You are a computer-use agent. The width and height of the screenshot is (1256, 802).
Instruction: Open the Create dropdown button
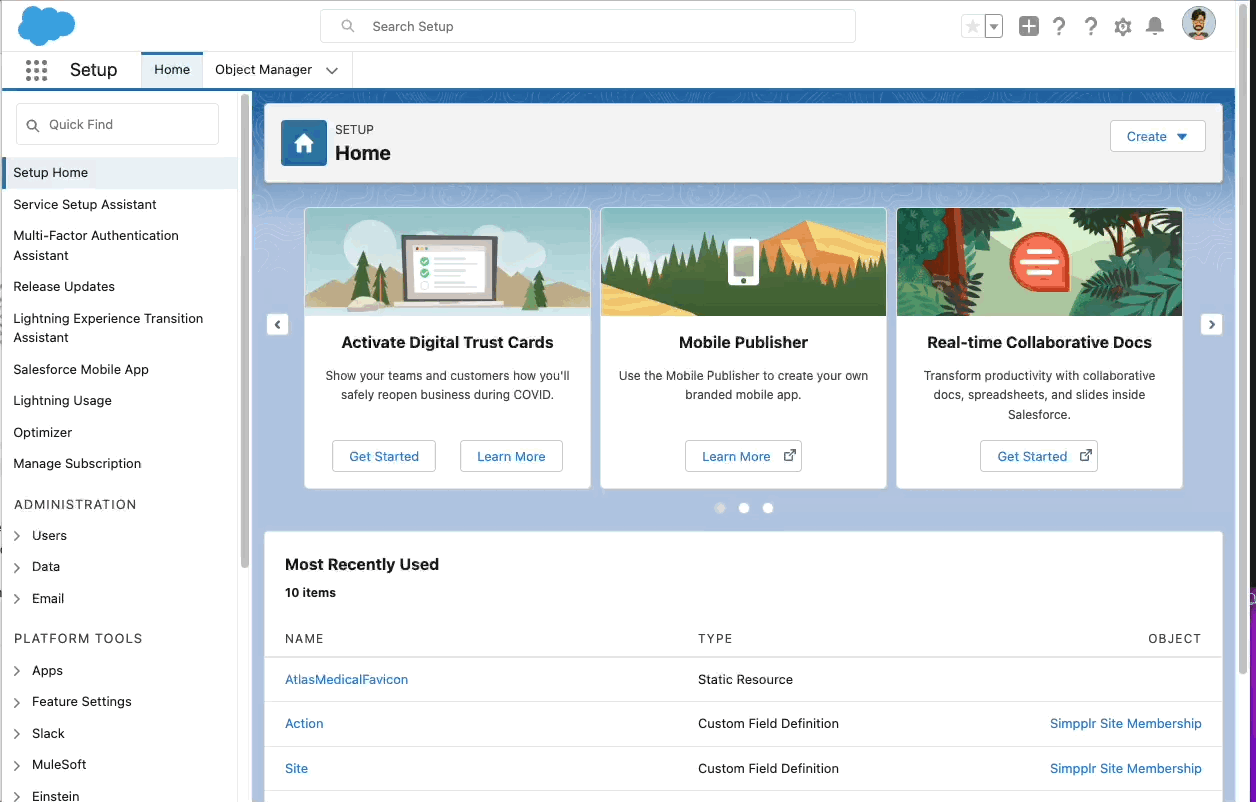coord(1157,137)
